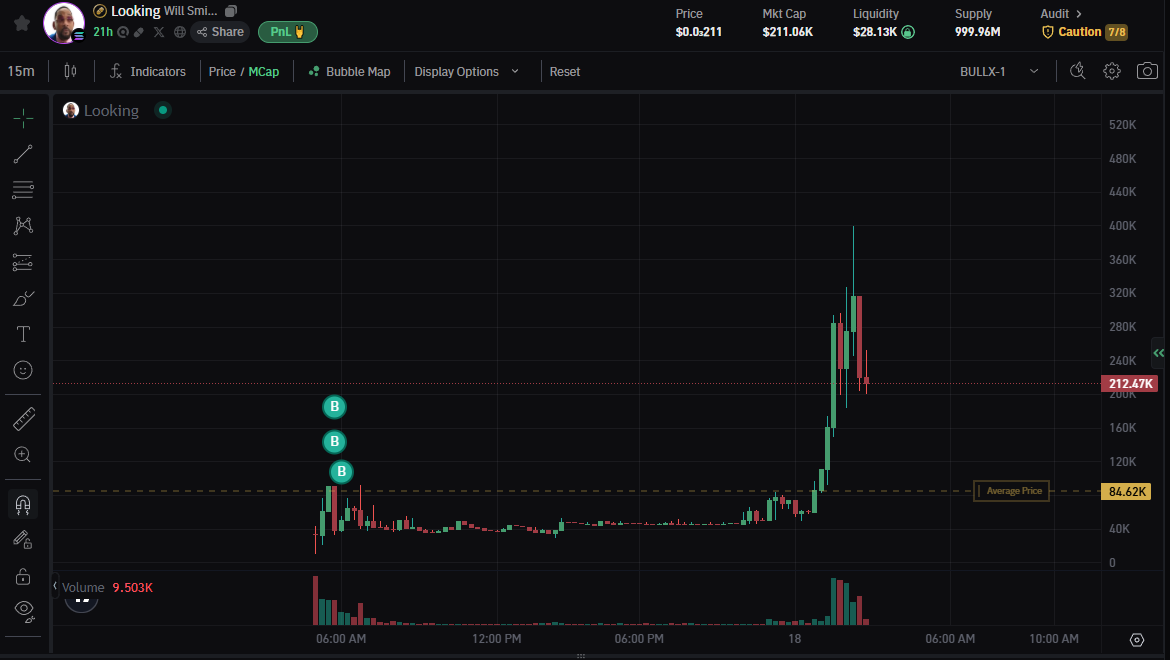Screen dimensions: 1170x660
Task: Click the 21h token age label
Action: click(x=103, y=32)
